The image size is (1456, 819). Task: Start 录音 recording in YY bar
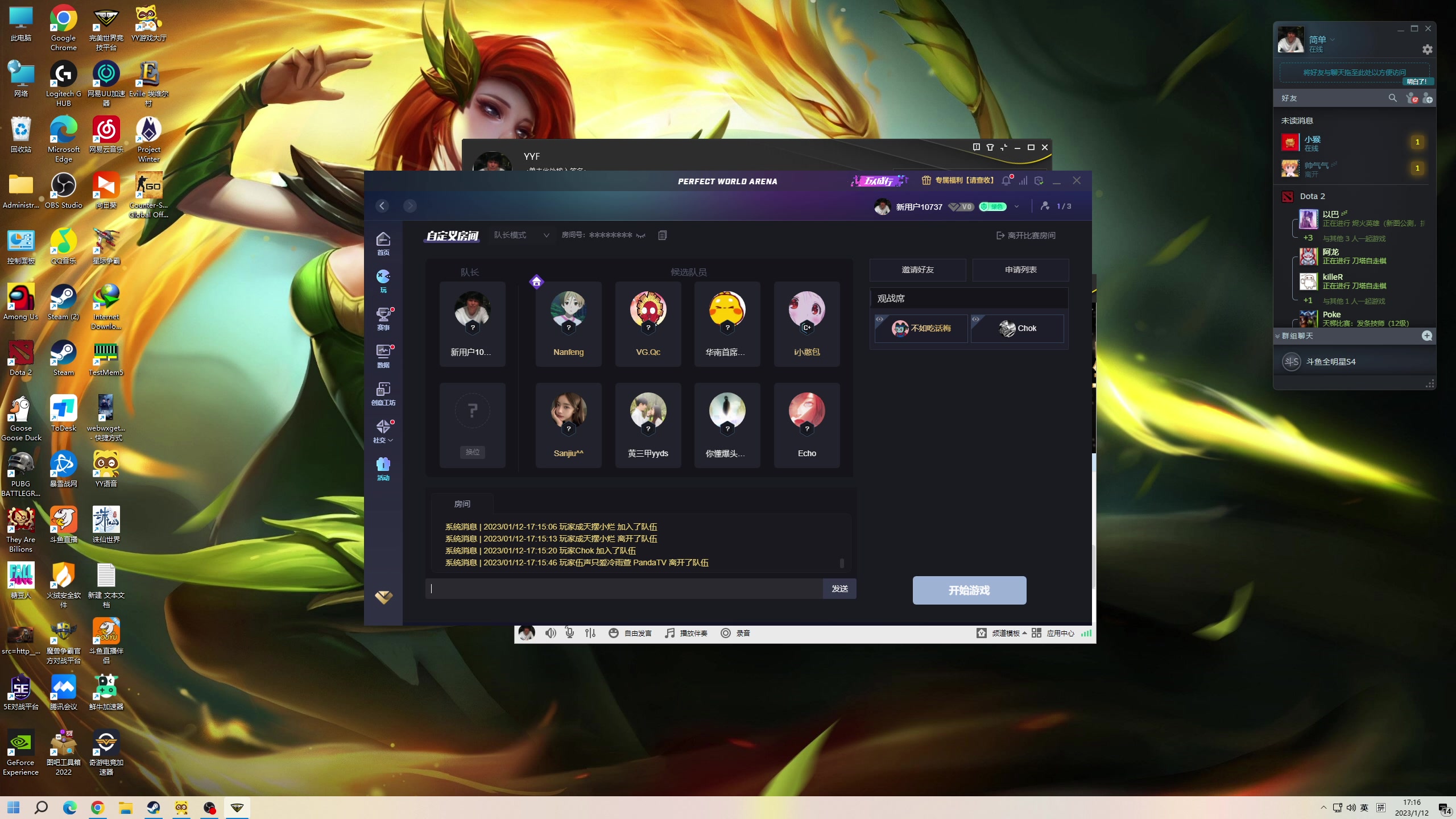click(735, 633)
